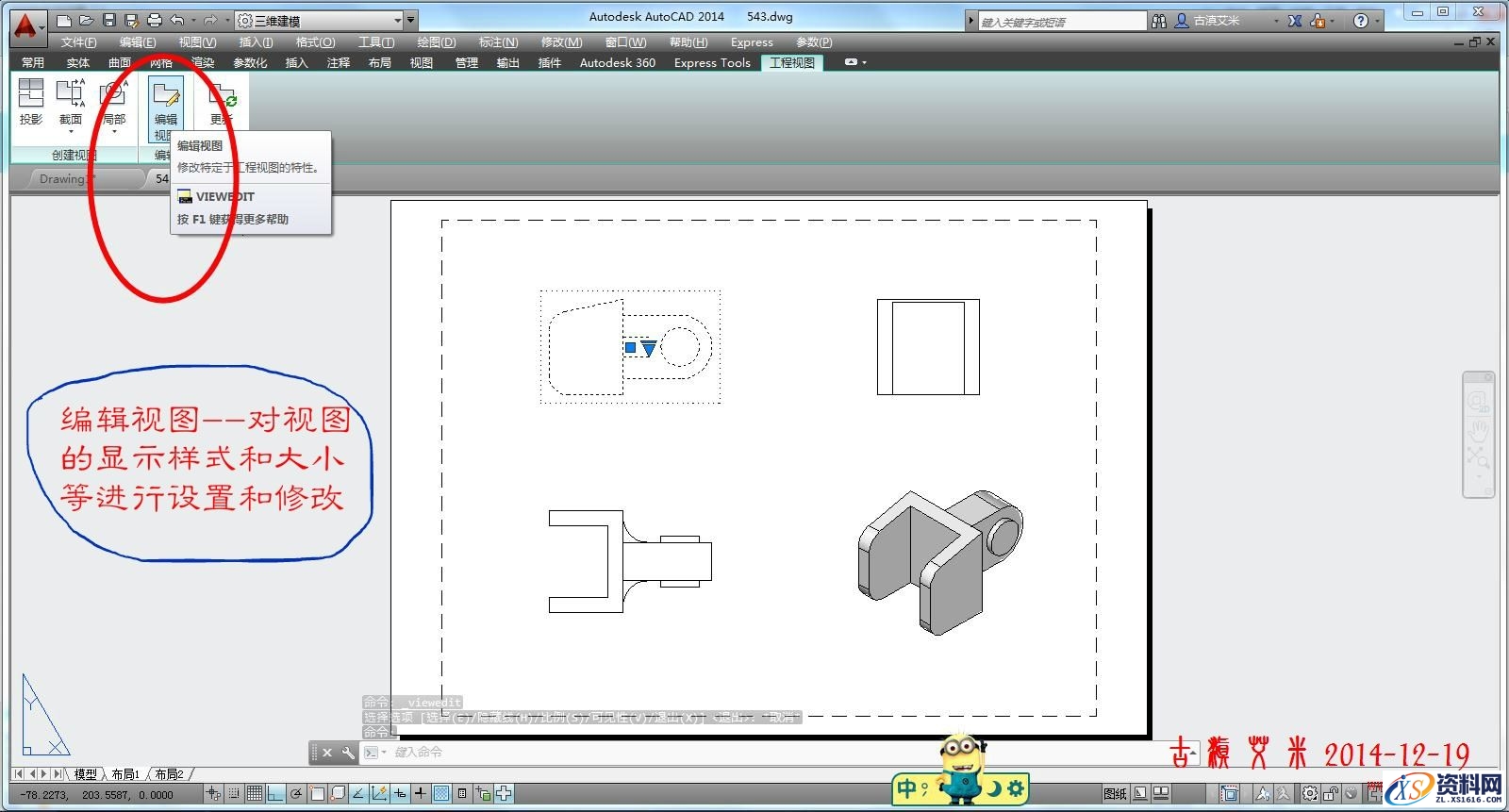Toggle Grid display in status bar
This screenshot has height=812, width=1509.
[255, 793]
